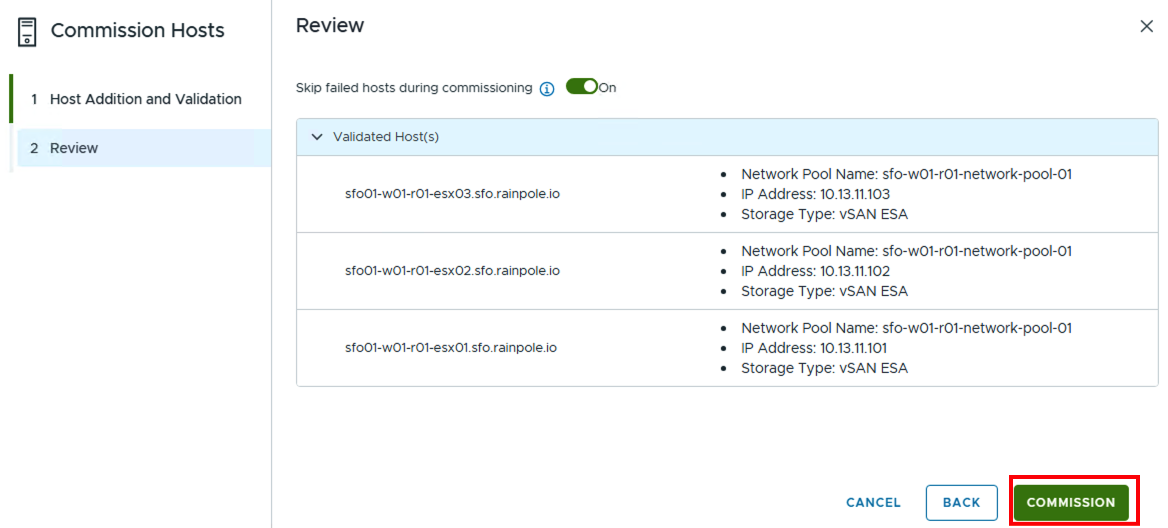Image resolution: width=1168 pixels, height=528 pixels.
Task: Close the Commission Hosts wizard with X
Action: (x=1146, y=27)
